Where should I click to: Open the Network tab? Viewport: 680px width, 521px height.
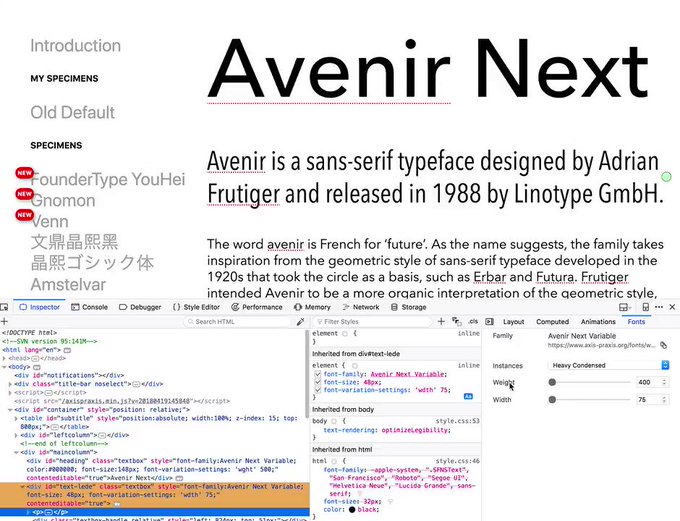pyautogui.click(x=360, y=307)
